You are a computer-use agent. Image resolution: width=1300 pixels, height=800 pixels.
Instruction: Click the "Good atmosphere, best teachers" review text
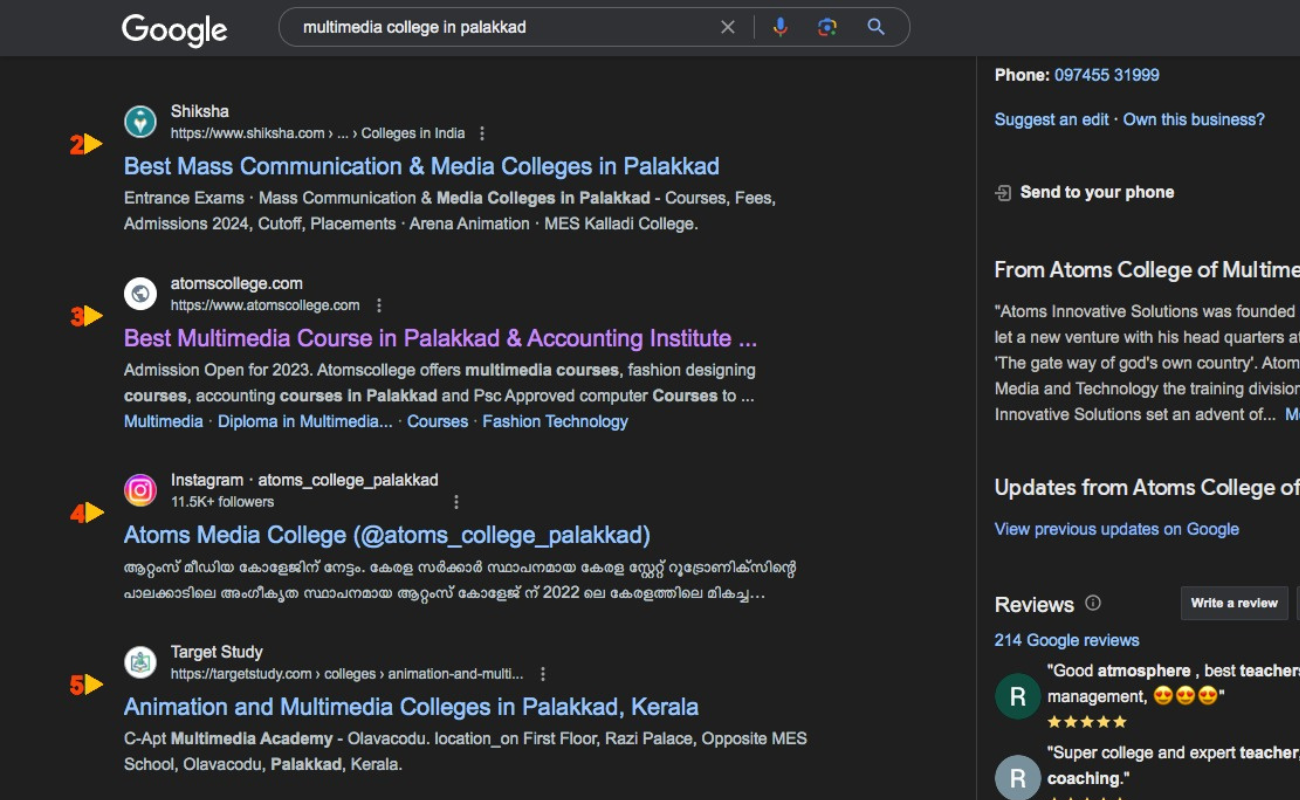(1171, 683)
